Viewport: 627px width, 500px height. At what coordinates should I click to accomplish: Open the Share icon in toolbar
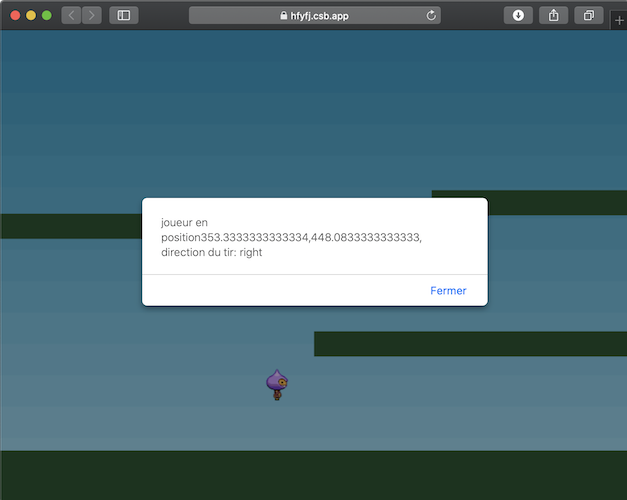click(553, 16)
